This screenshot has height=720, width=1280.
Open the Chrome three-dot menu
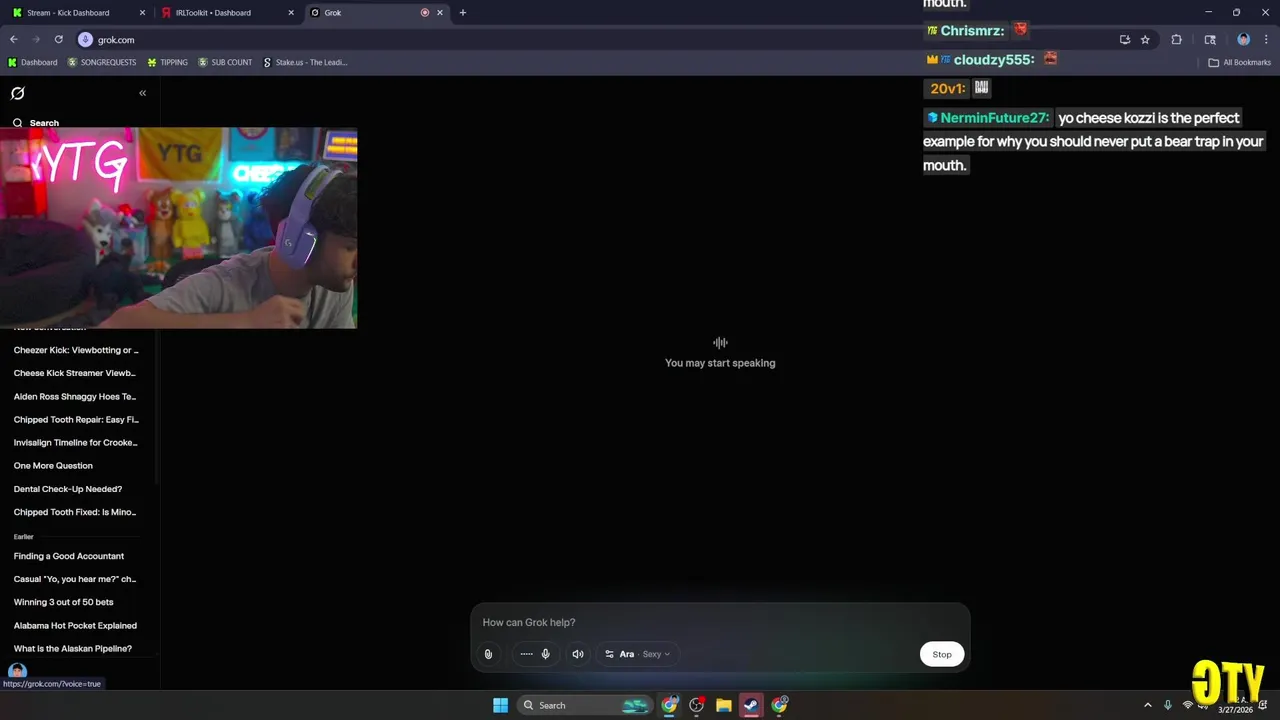(x=1265, y=40)
